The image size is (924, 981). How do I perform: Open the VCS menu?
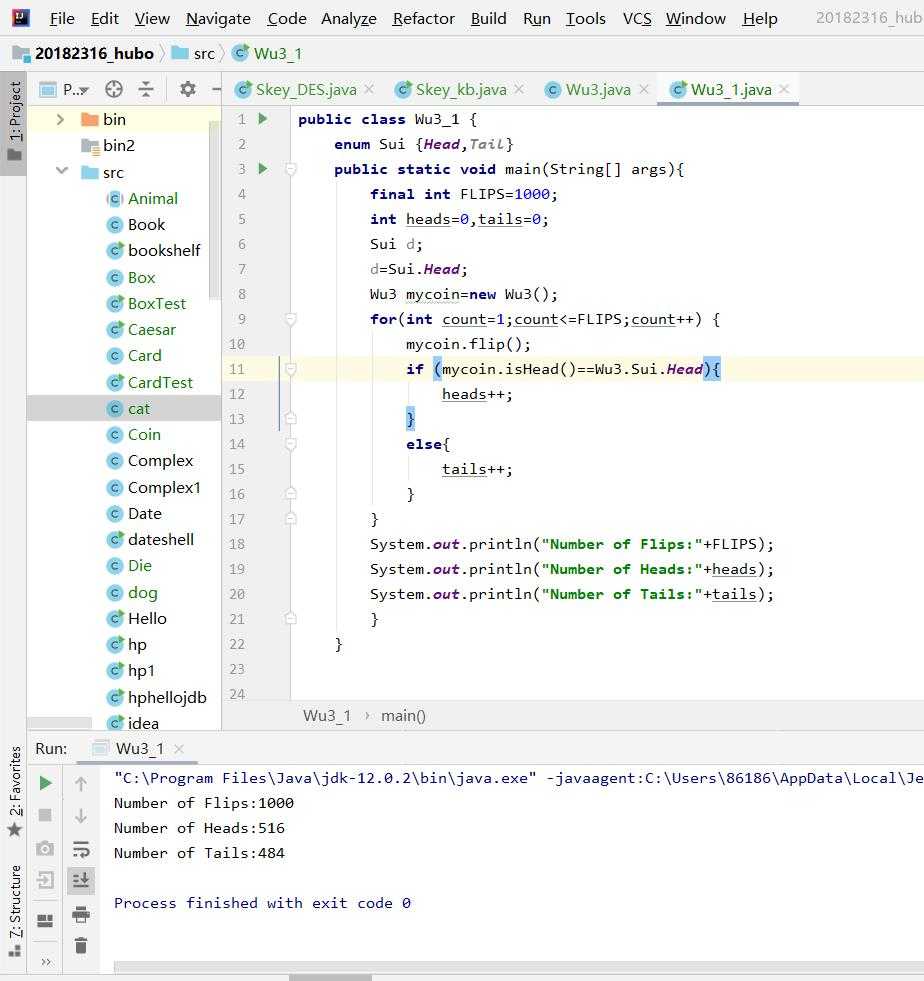pyautogui.click(x=637, y=19)
